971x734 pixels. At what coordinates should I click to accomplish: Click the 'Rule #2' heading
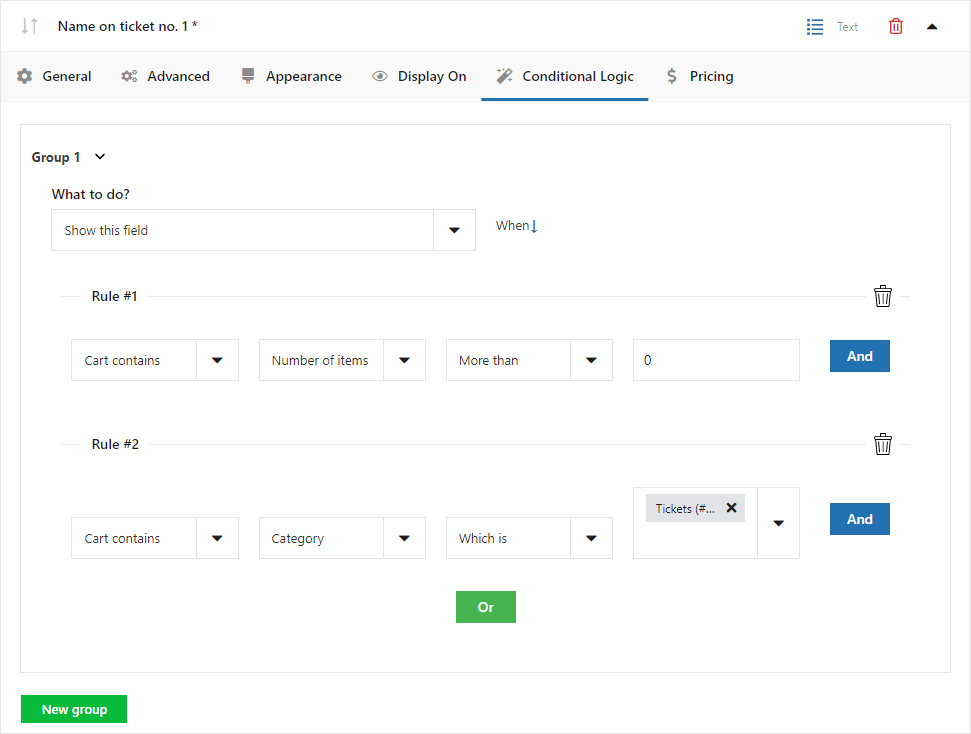(x=115, y=444)
